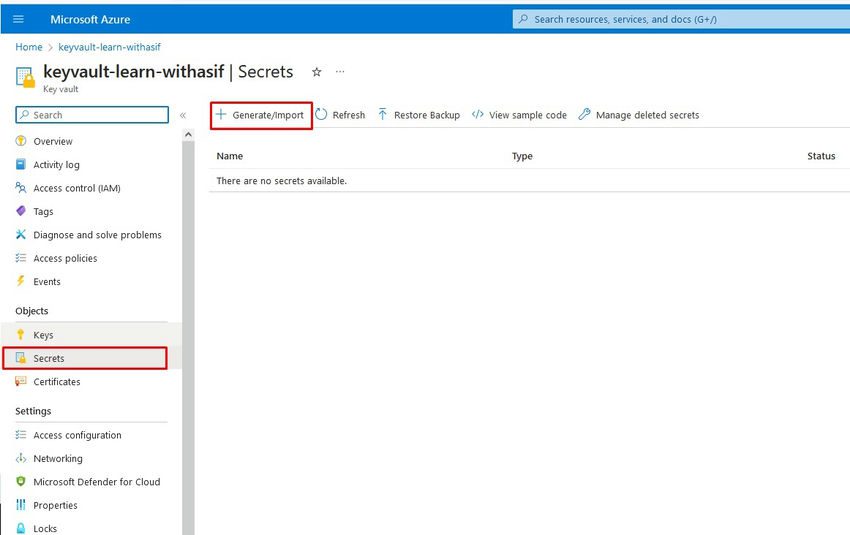
Task: Click the Diagnose and solve problems icon
Action: (21, 234)
